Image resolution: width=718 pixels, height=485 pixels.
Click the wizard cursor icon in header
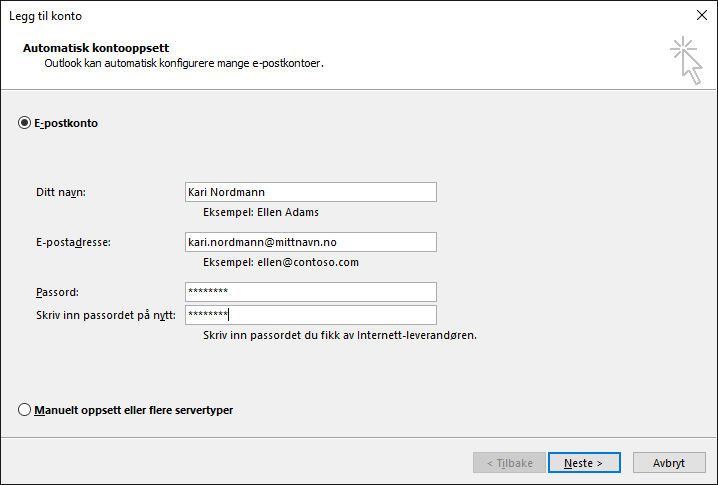pyautogui.click(x=686, y=60)
